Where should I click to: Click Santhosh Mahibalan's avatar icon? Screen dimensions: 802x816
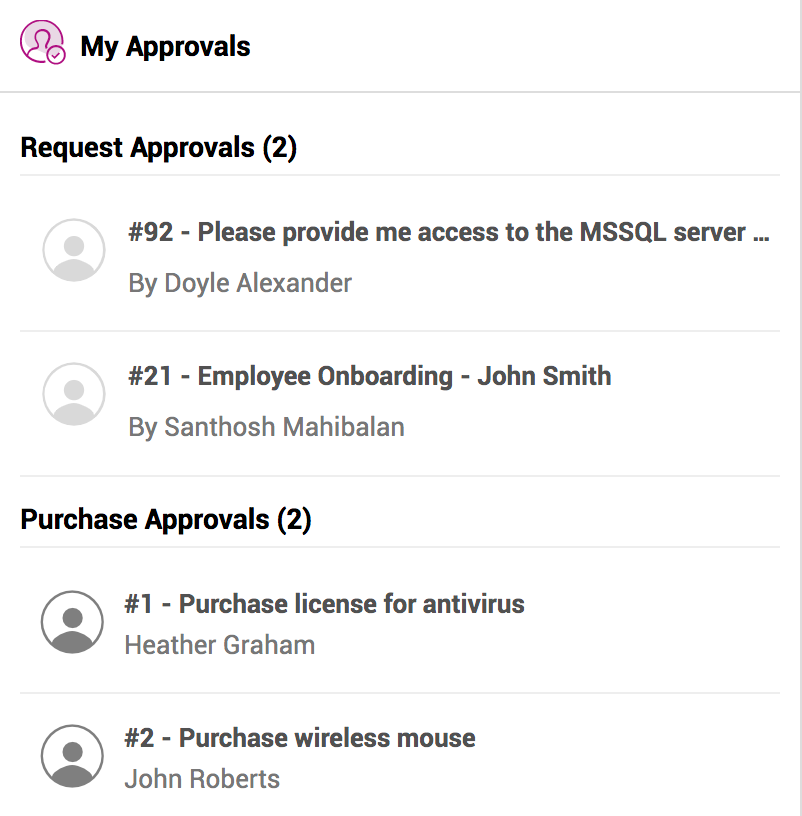pos(74,394)
